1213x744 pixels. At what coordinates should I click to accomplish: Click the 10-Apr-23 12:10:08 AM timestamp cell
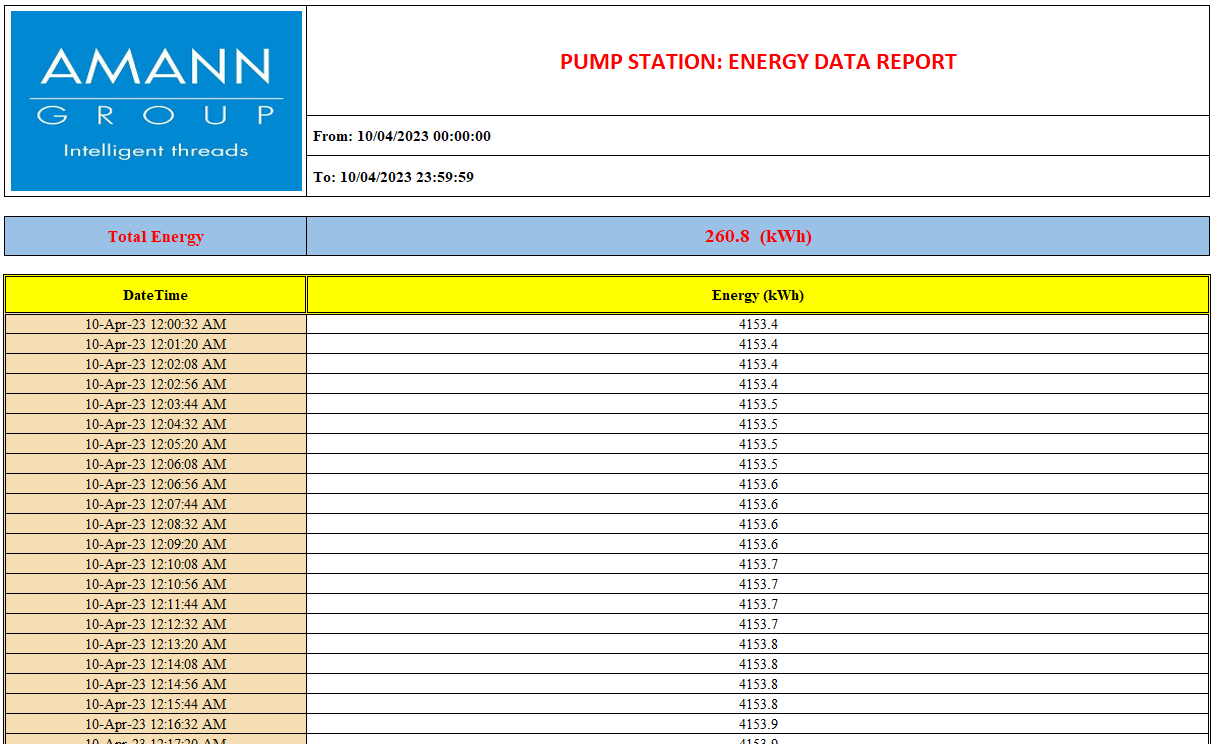(x=155, y=564)
